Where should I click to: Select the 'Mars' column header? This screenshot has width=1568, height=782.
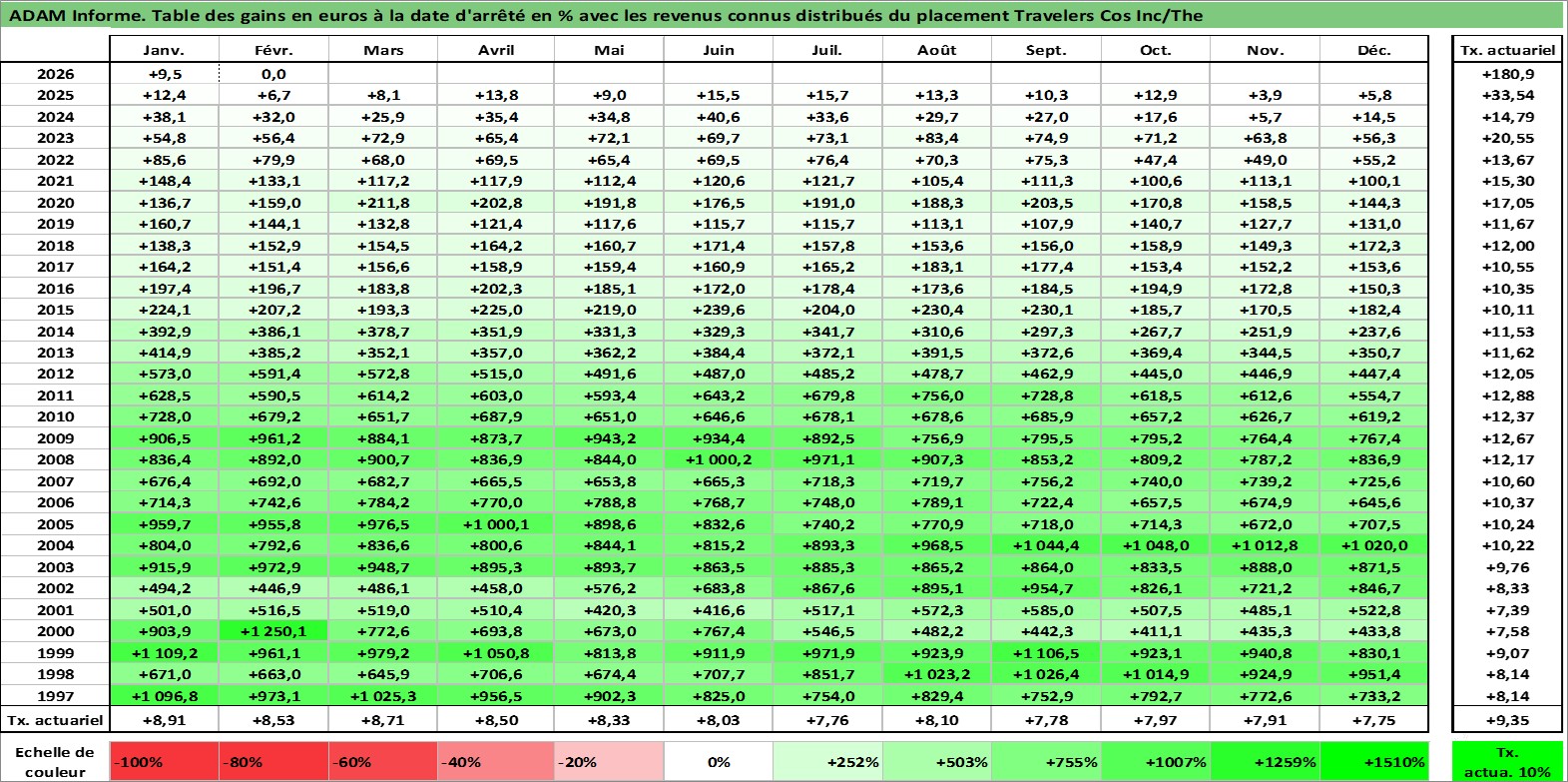(x=383, y=50)
